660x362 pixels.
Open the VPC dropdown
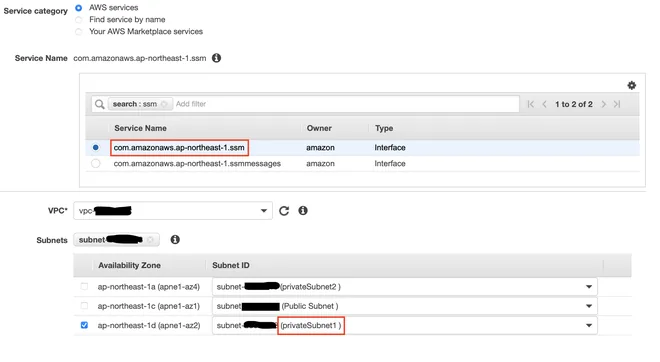coord(173,210)
